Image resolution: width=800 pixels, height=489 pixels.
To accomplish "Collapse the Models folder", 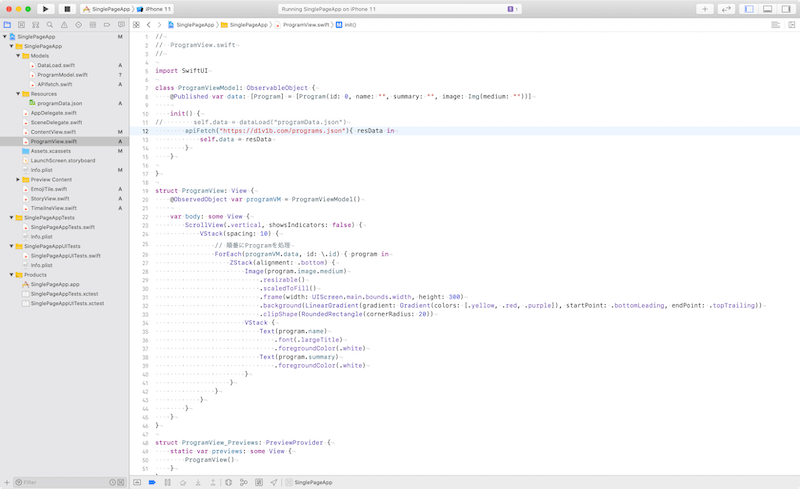I will point(18,56).
